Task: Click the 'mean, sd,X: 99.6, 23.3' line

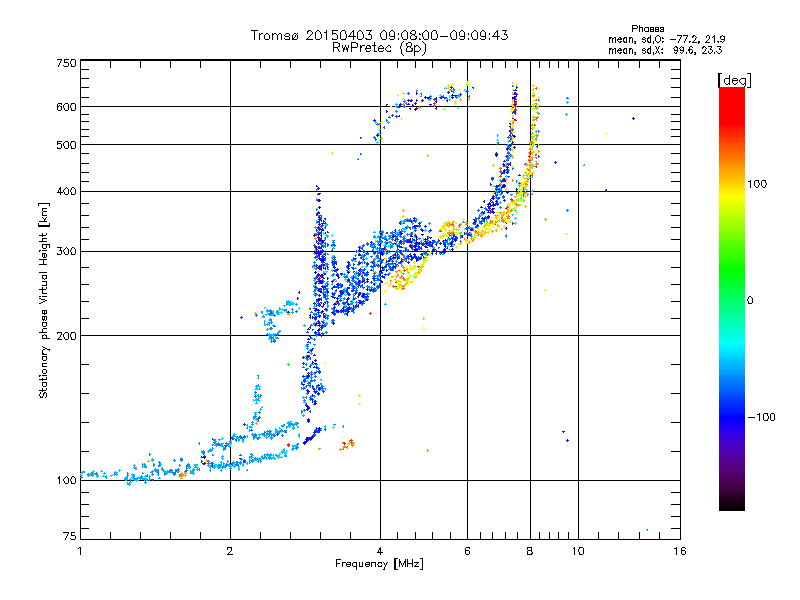Action: pos(665,50)
